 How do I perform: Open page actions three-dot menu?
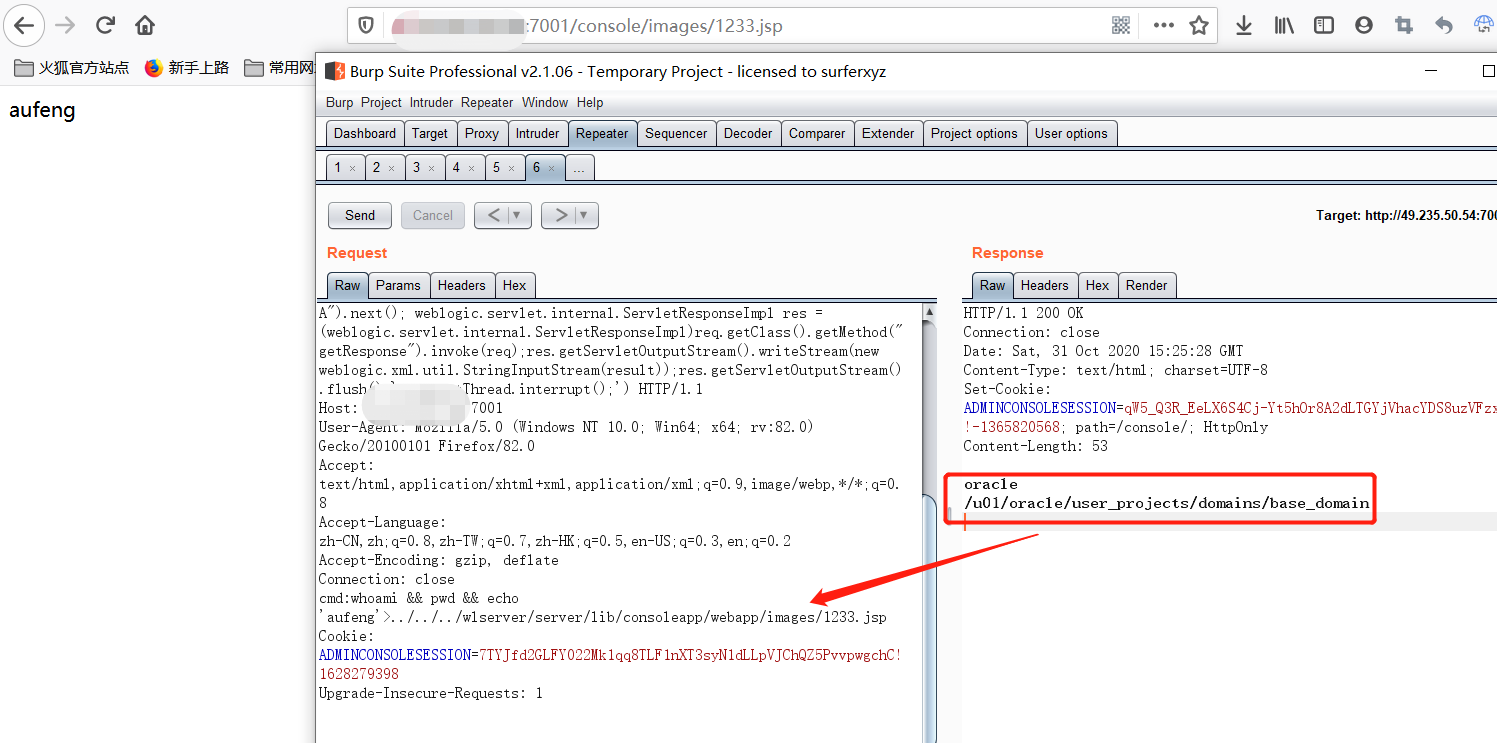click(1163, 26)
